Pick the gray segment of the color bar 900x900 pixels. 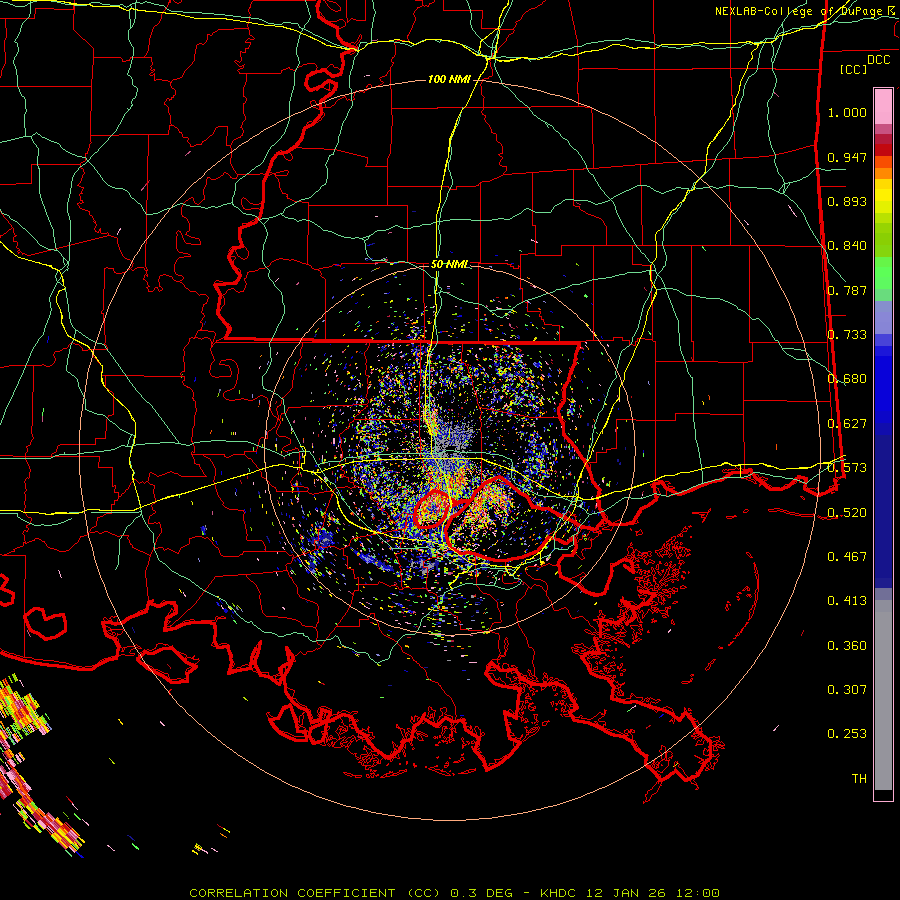click(883, 695)
